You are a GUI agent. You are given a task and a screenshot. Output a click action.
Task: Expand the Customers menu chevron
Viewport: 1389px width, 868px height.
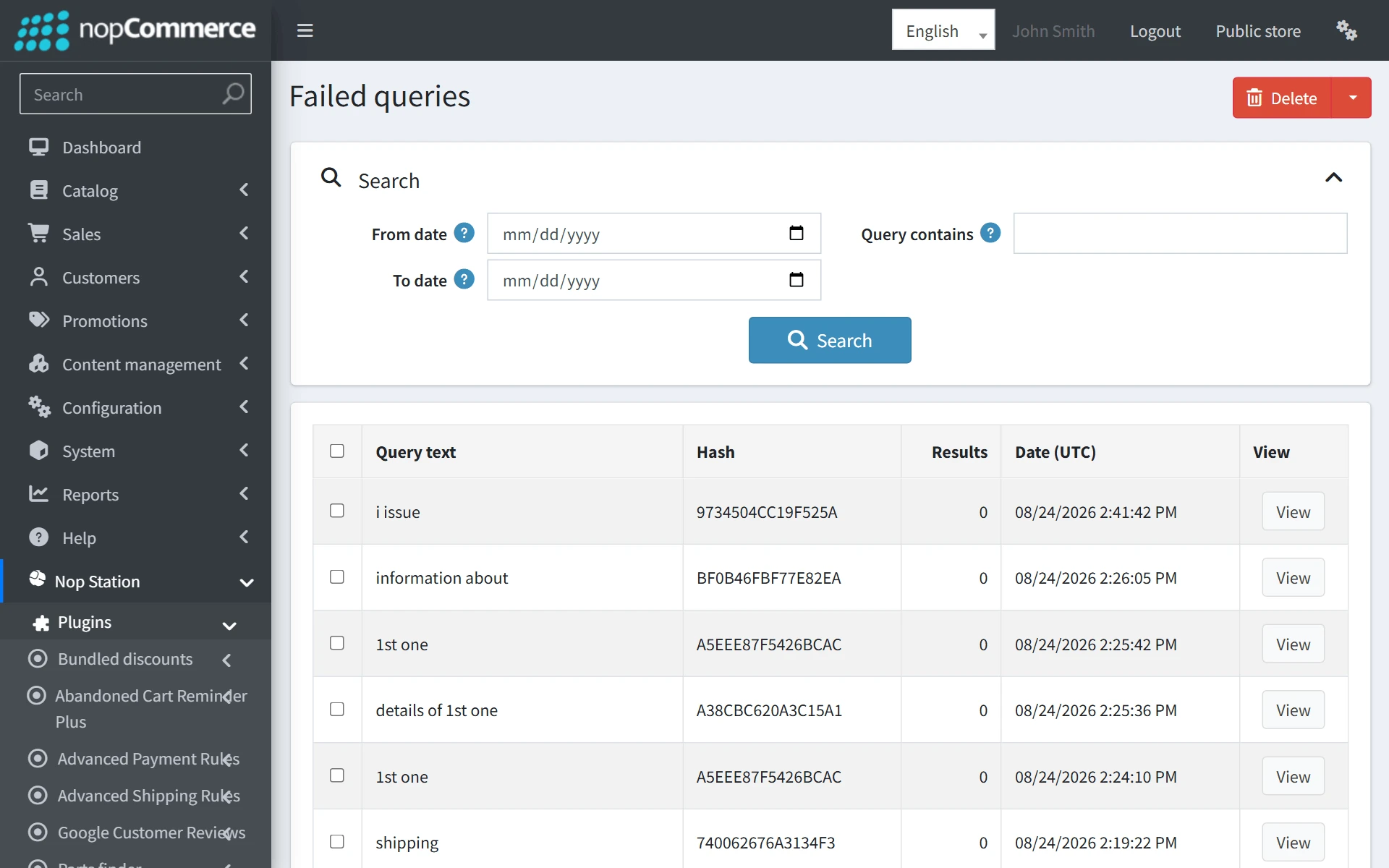click(244, 276)
